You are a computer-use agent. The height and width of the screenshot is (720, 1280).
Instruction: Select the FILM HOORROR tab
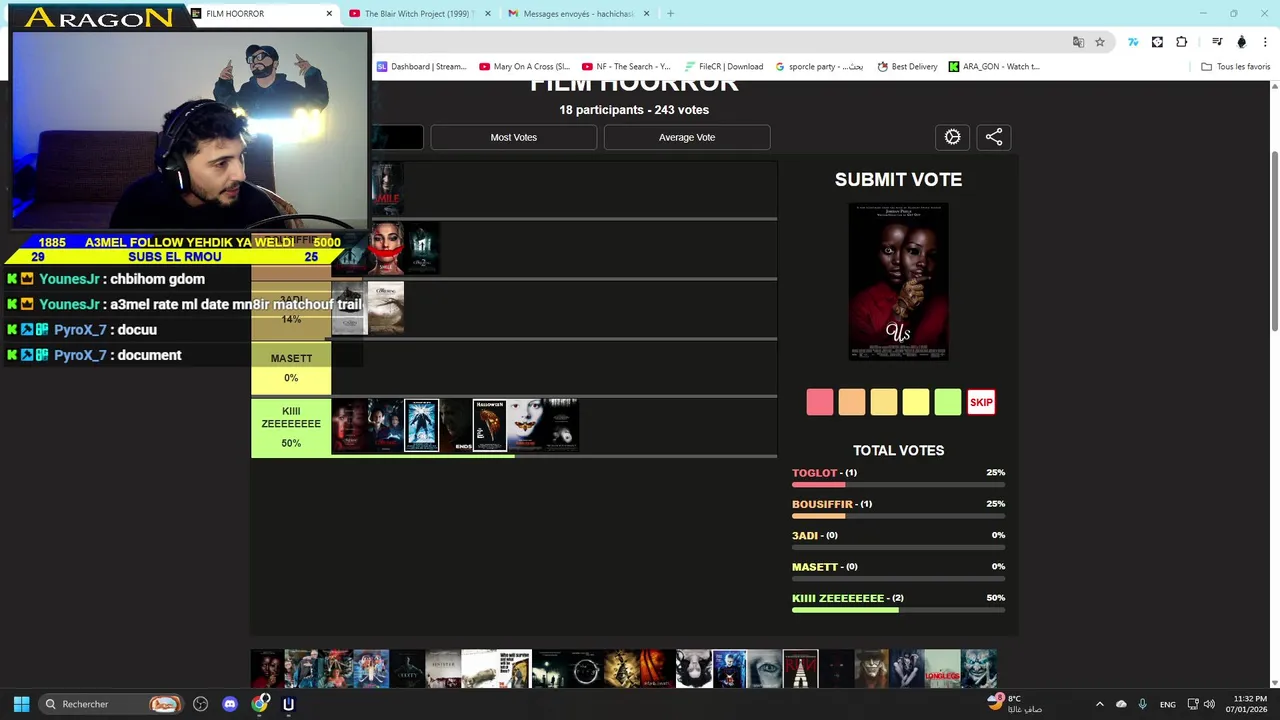(x=262, y=14)
